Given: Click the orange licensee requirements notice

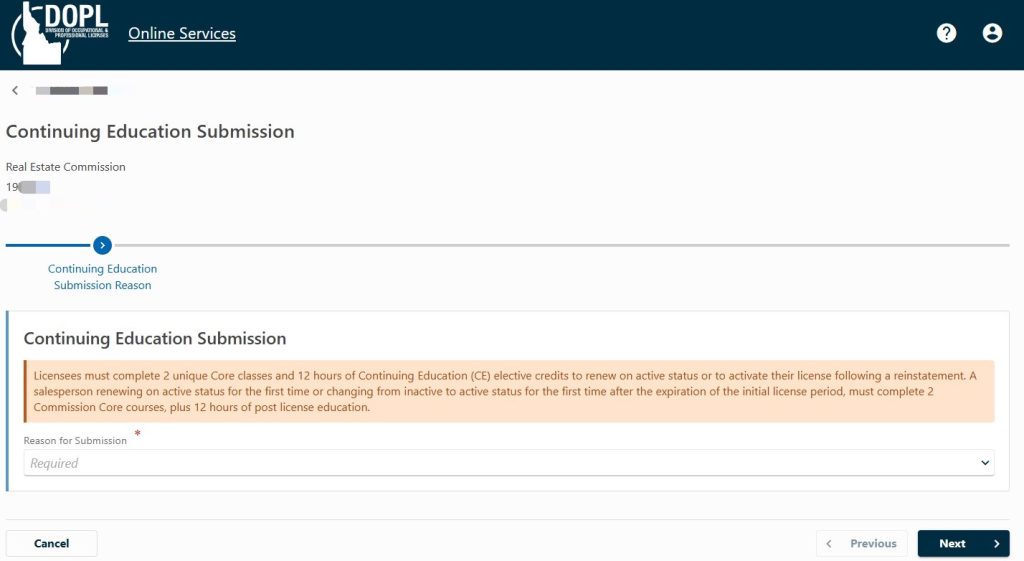Looking at the screenshot, I should coord(509,391).
